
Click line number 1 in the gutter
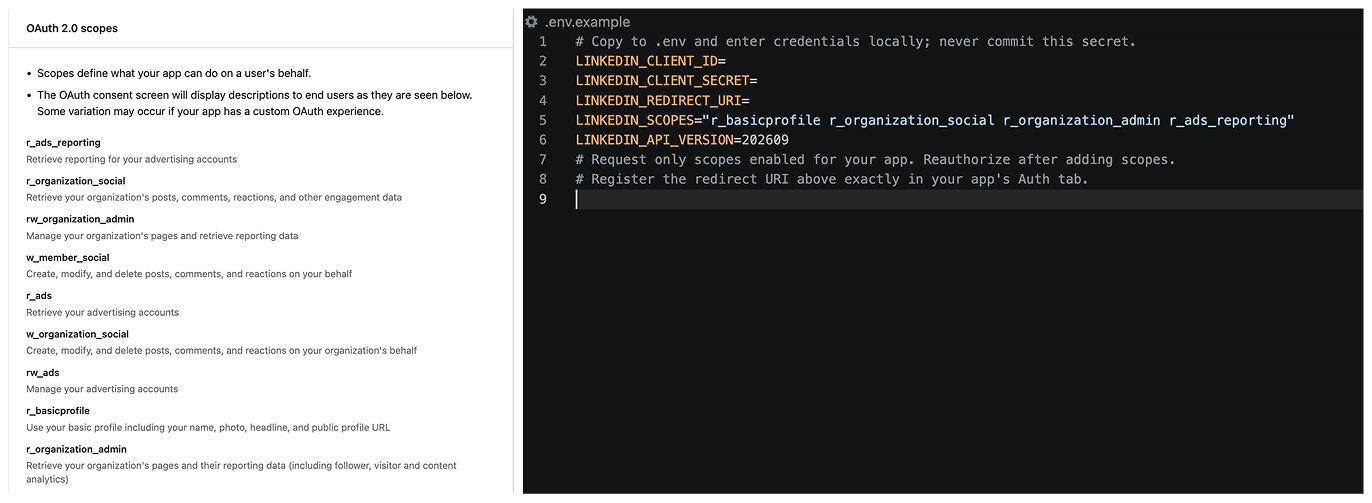[x=543, y=41]
